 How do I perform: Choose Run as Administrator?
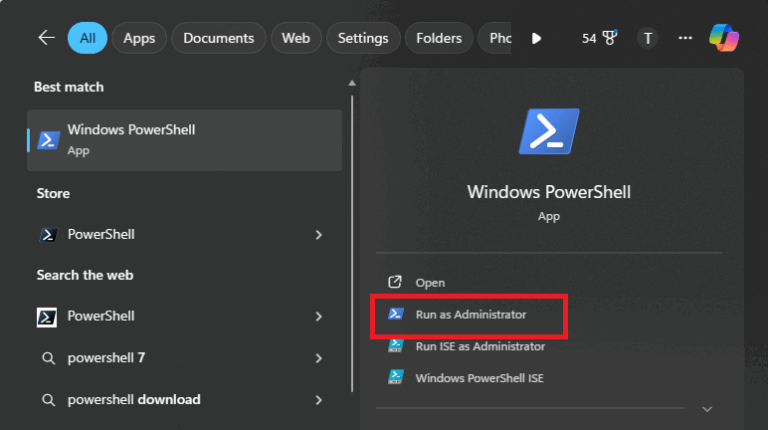pyautogui.click(x=471, y=314)
